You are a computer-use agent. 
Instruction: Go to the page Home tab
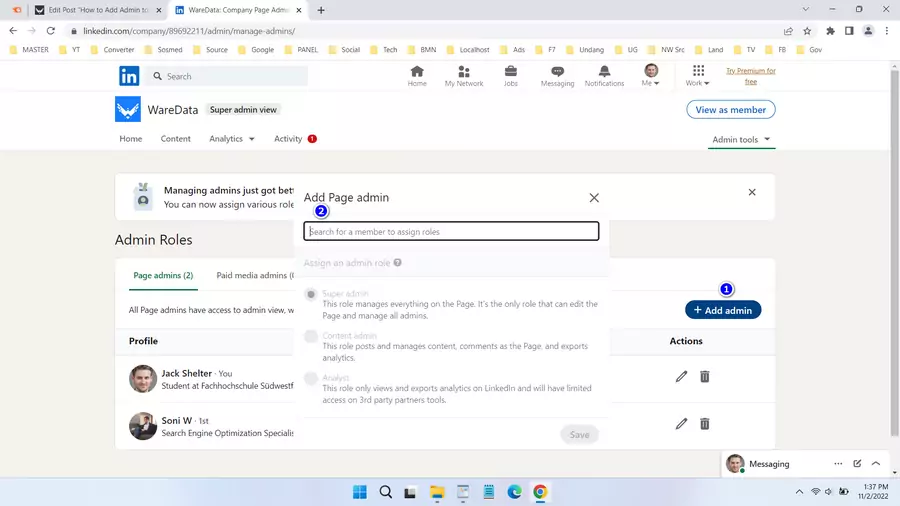tap(130, 139)
